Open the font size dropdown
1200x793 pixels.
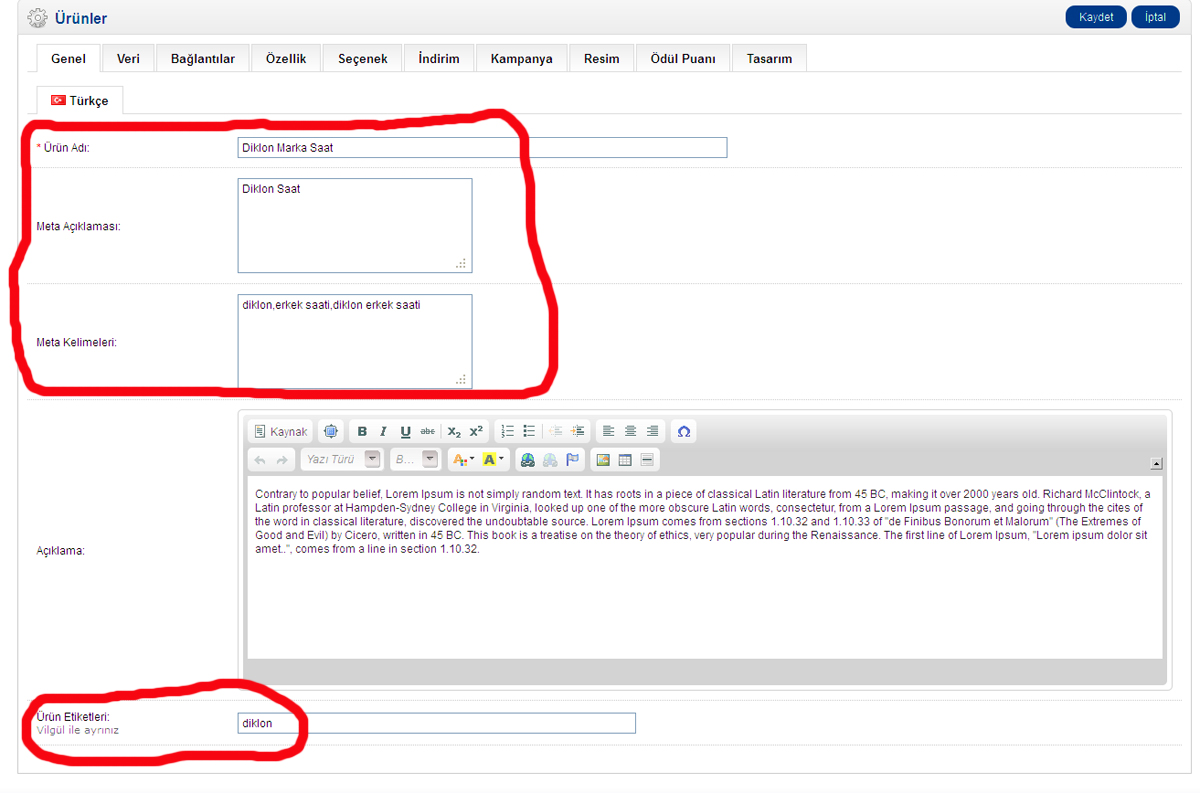point(415,460)
